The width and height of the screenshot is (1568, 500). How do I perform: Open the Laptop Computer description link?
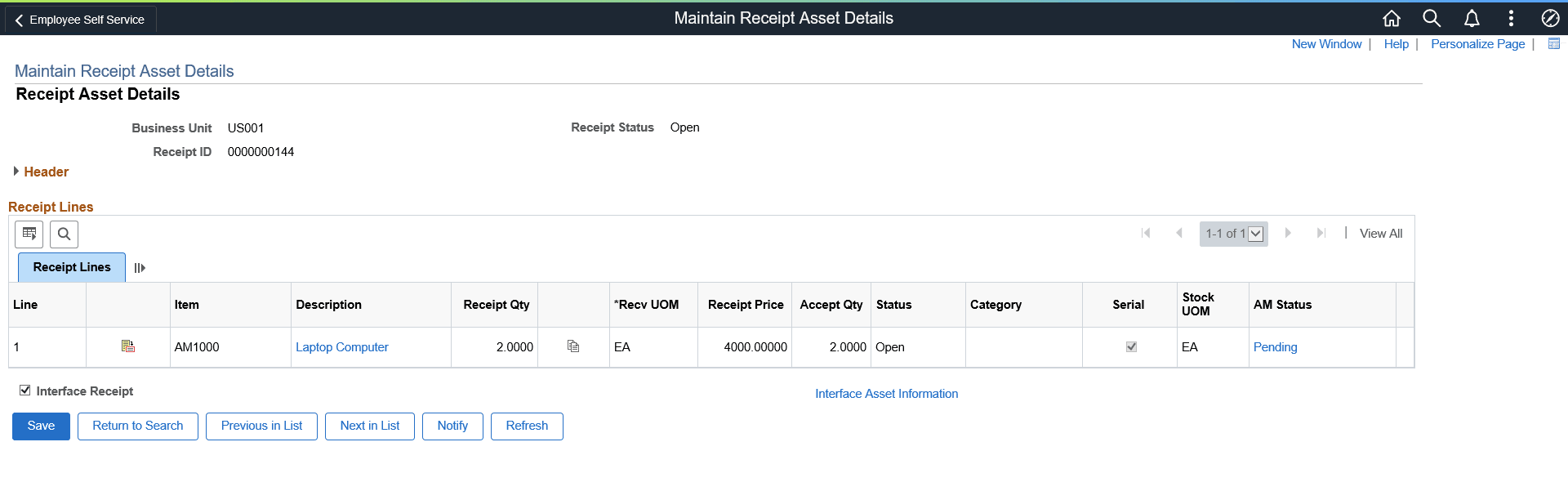(341, 346)
